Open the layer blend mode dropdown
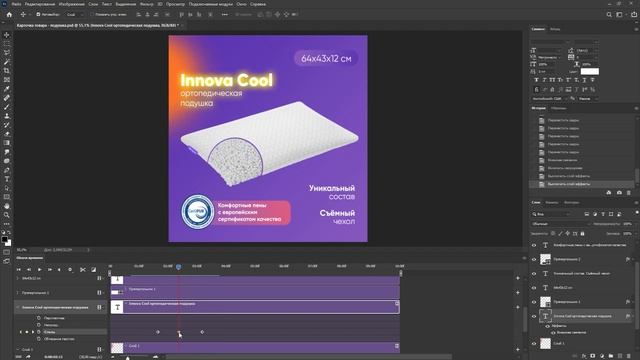The image size is (640, 360). click(x=561, y=224)
